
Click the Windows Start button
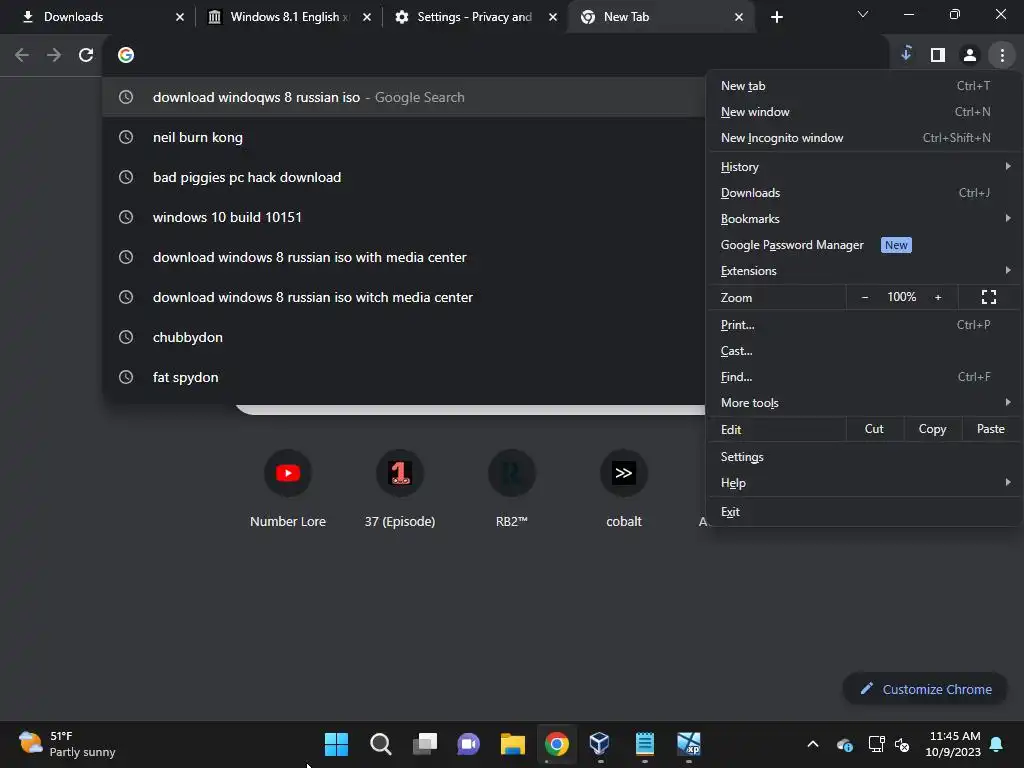coord(336,744)
